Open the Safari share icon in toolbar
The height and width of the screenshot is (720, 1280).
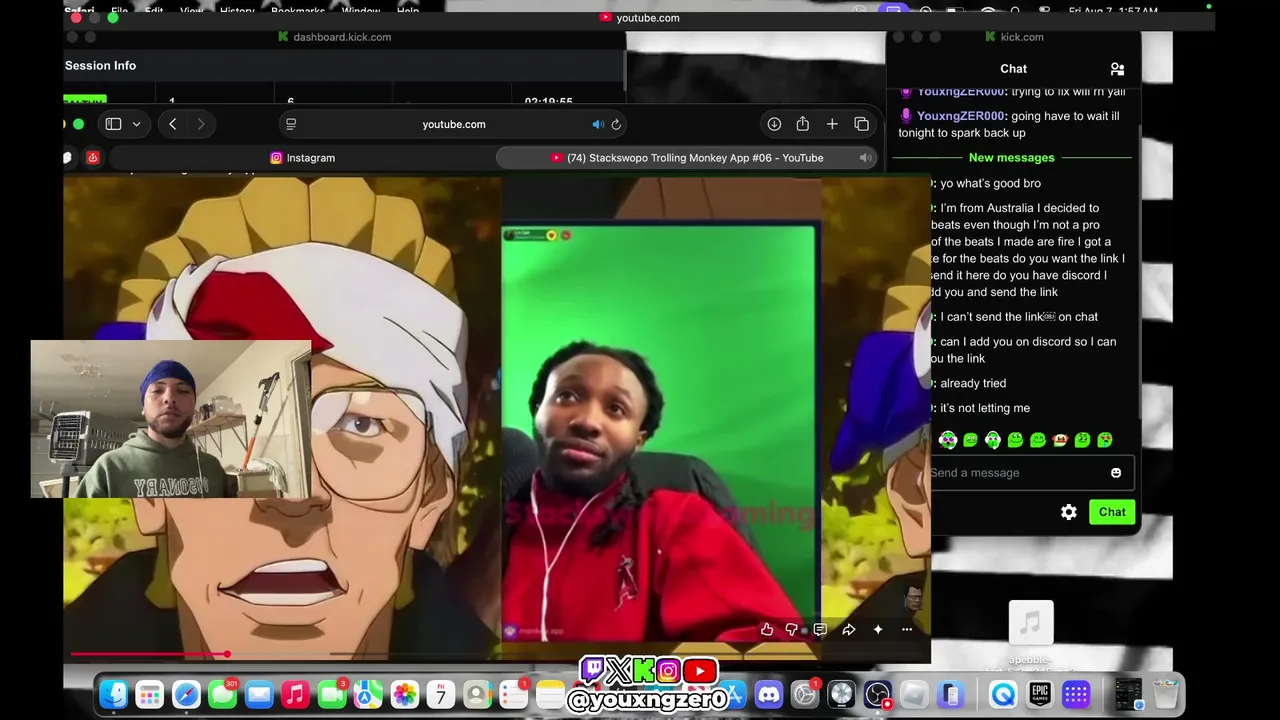point(802,124)
